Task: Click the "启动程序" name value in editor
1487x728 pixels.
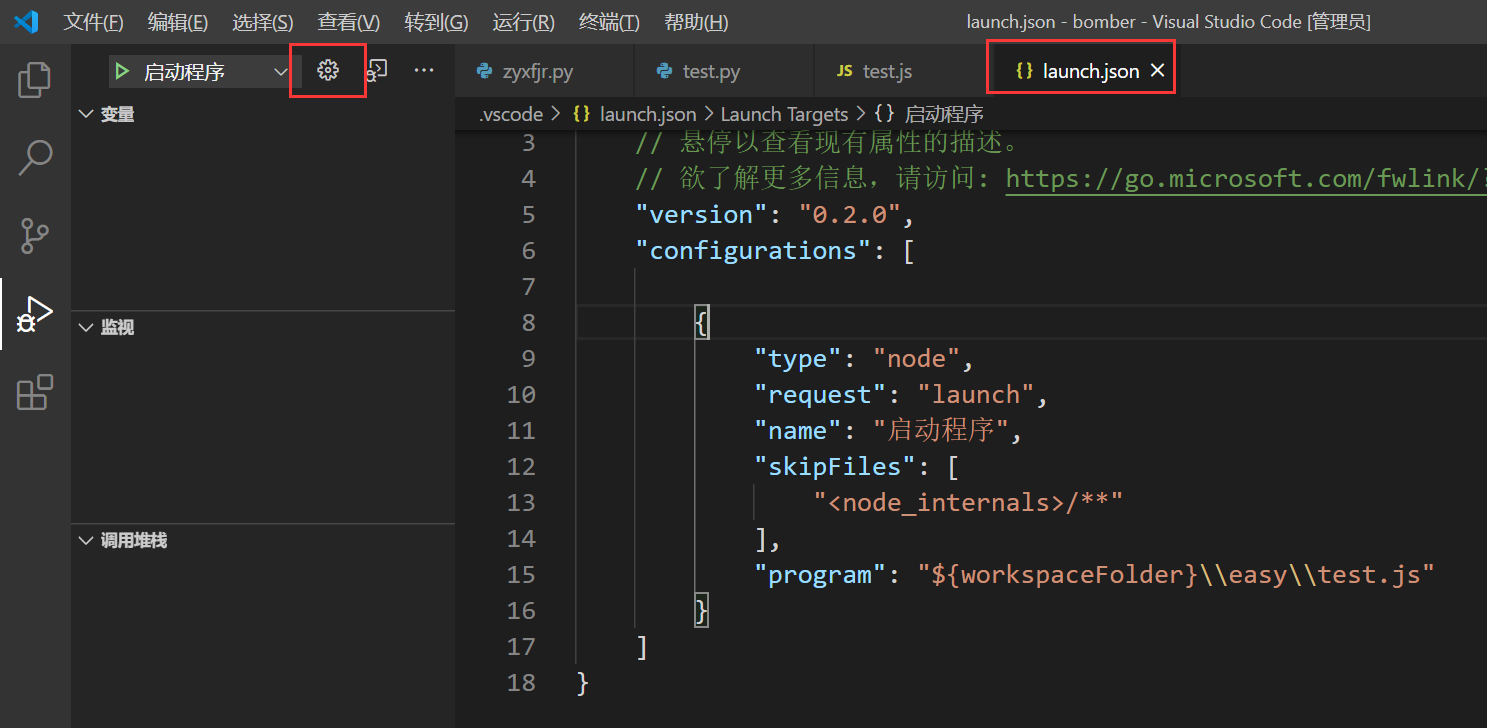Action: (x=941, y=431)
